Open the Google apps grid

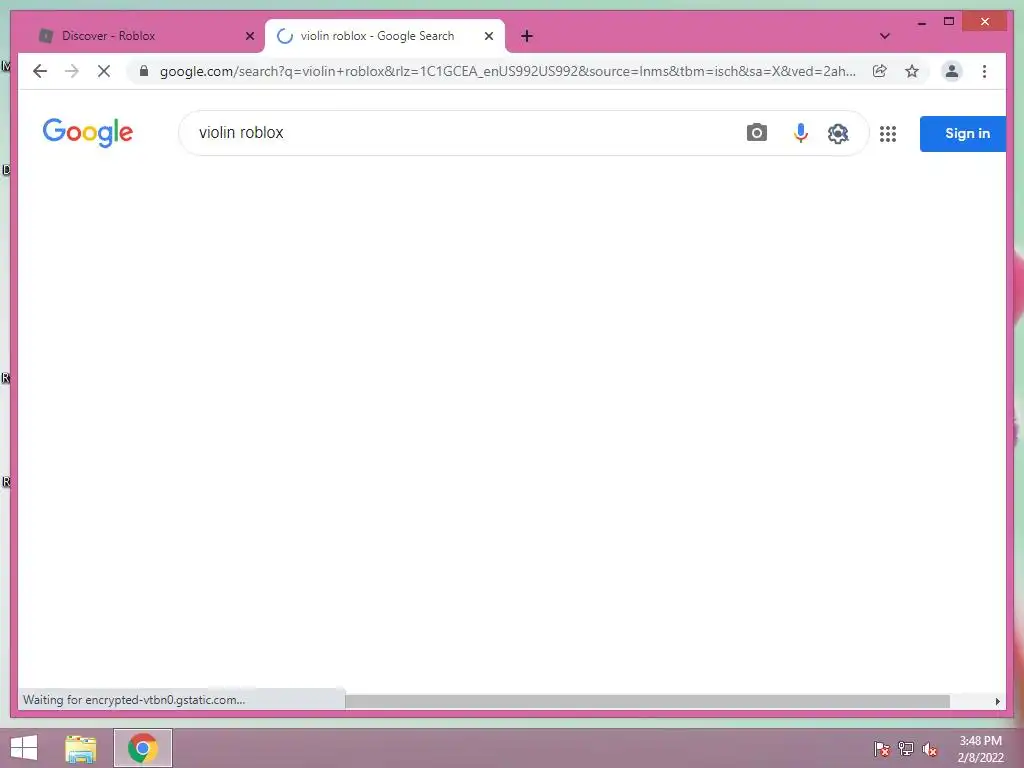(x=888, y=134)
